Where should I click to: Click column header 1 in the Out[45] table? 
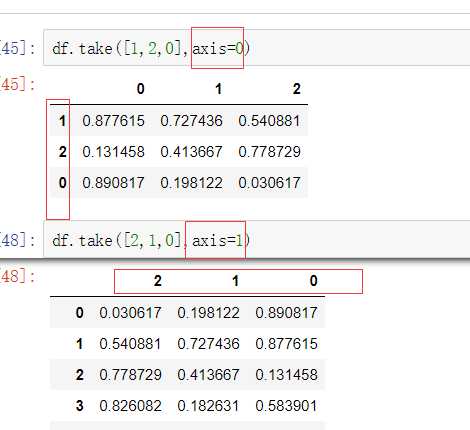tap(218, 89)
